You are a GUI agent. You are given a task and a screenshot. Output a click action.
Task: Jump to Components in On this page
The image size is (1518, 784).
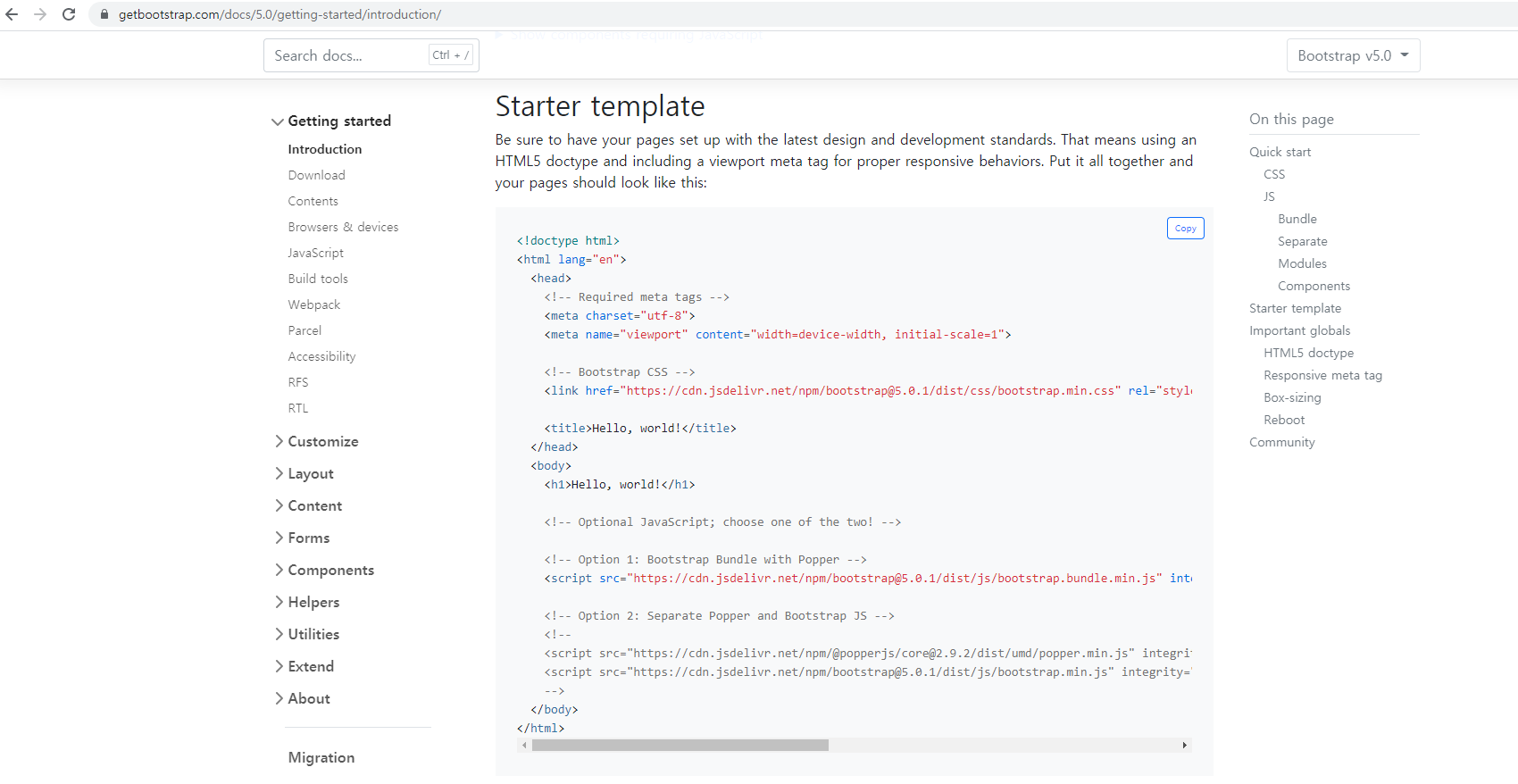pyautogui.click(x=1314, y=286)
